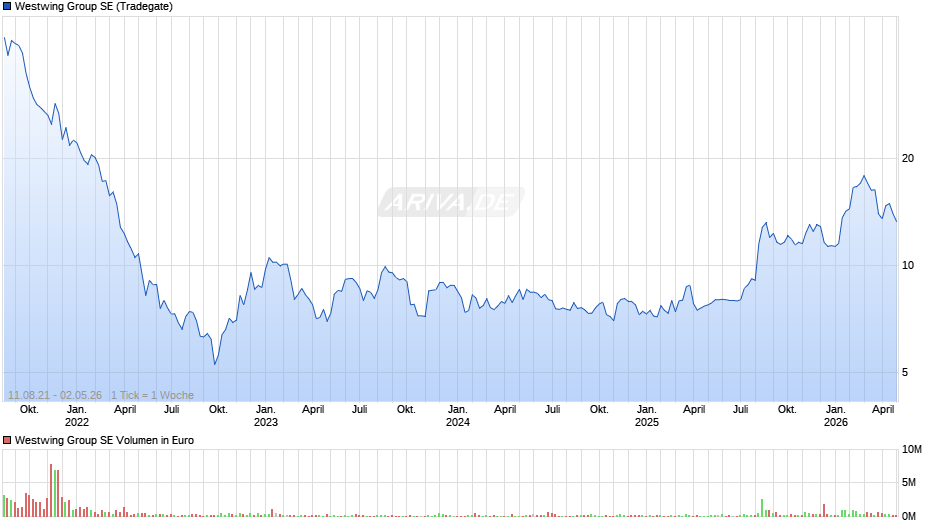Click the volume axis label '10M'
Image resolution: width=940 pixels, height=526 pixels.
(912, 450)
